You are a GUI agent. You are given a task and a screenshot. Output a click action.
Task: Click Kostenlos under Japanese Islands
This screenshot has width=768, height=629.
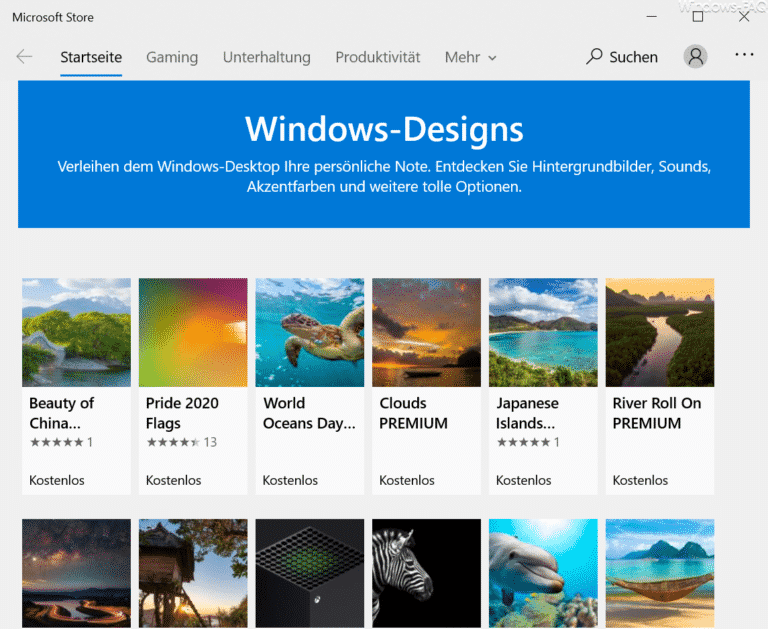524,481
